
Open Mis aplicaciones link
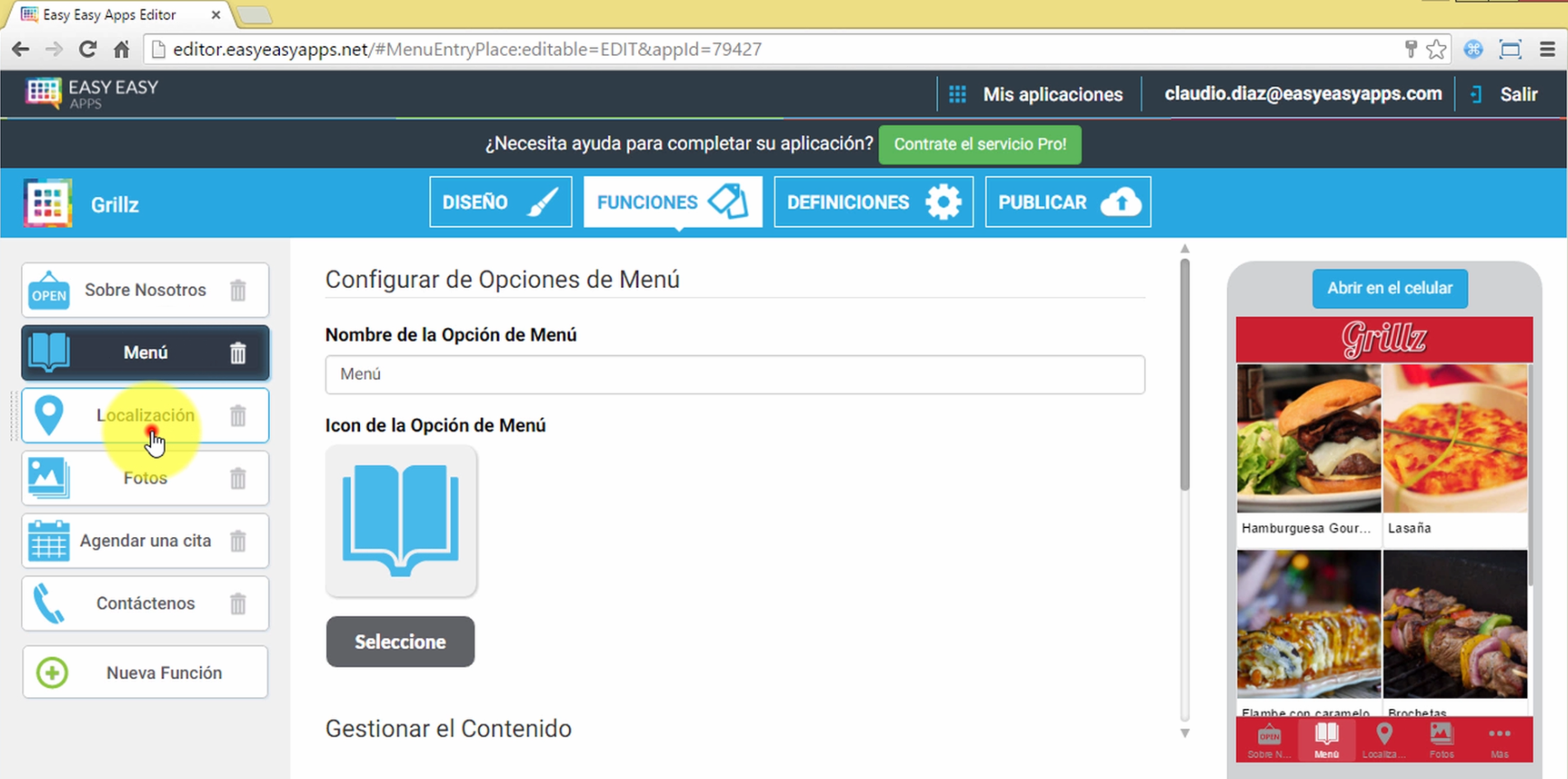1037,94
